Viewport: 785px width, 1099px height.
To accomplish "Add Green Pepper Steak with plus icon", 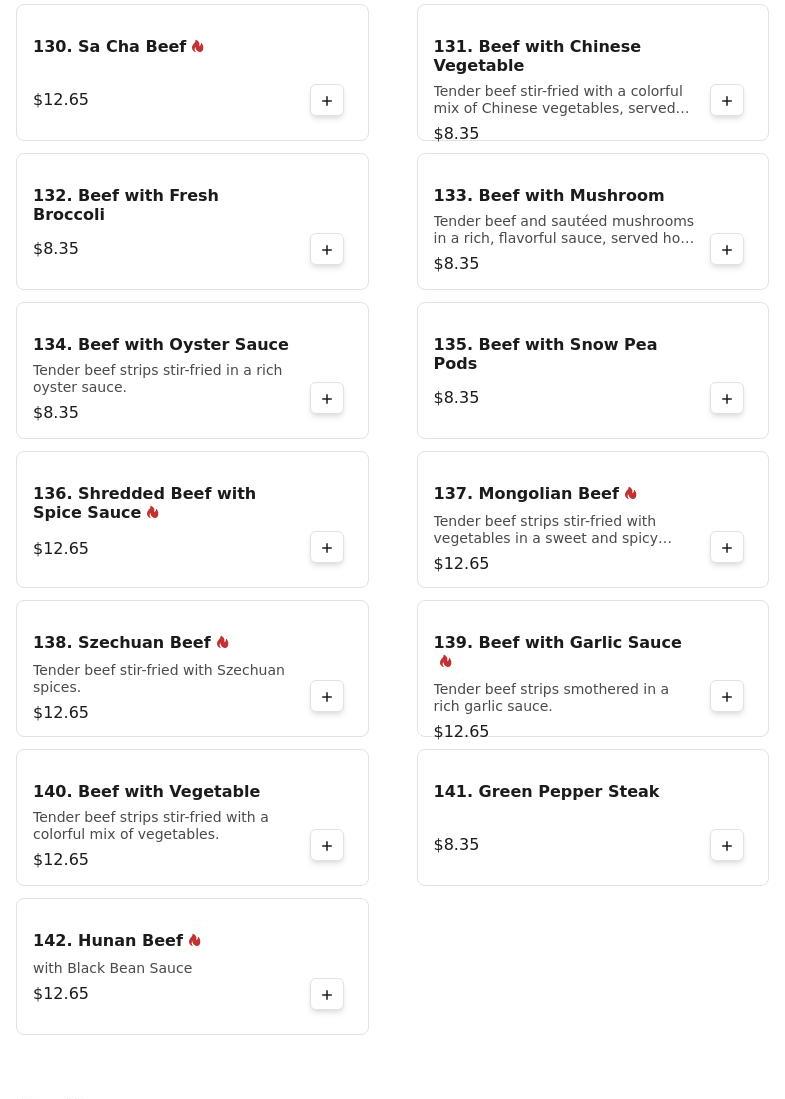I will tap(727, 846).
